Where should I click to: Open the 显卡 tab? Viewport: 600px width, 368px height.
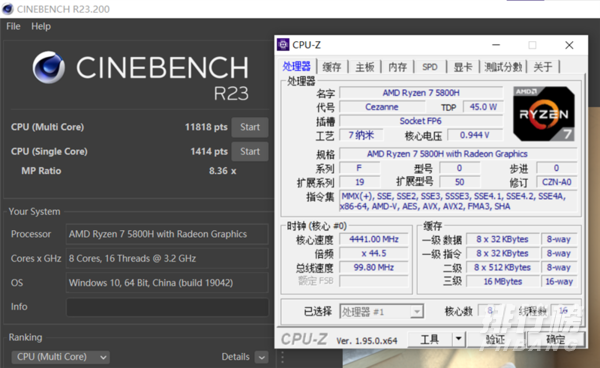463,67
